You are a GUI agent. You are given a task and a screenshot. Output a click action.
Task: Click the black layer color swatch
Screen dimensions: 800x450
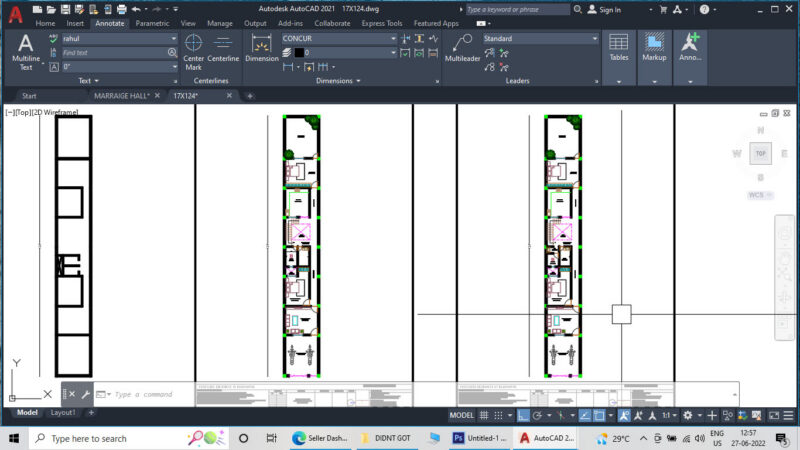(299, 53)
